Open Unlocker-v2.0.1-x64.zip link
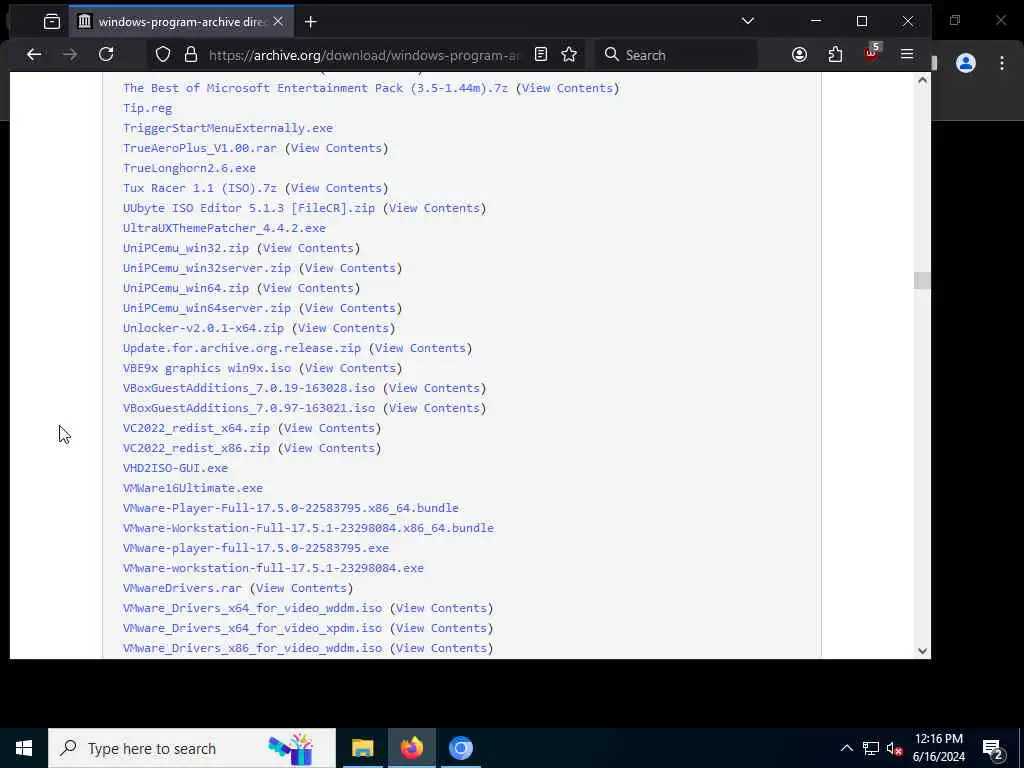The image size is (1024, 768). tap(203, 328)
